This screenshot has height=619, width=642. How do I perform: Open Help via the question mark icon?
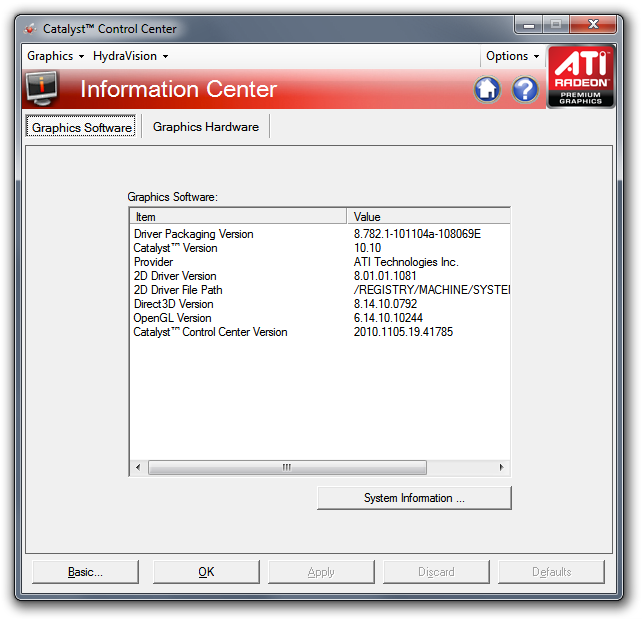tap(525, 89)
